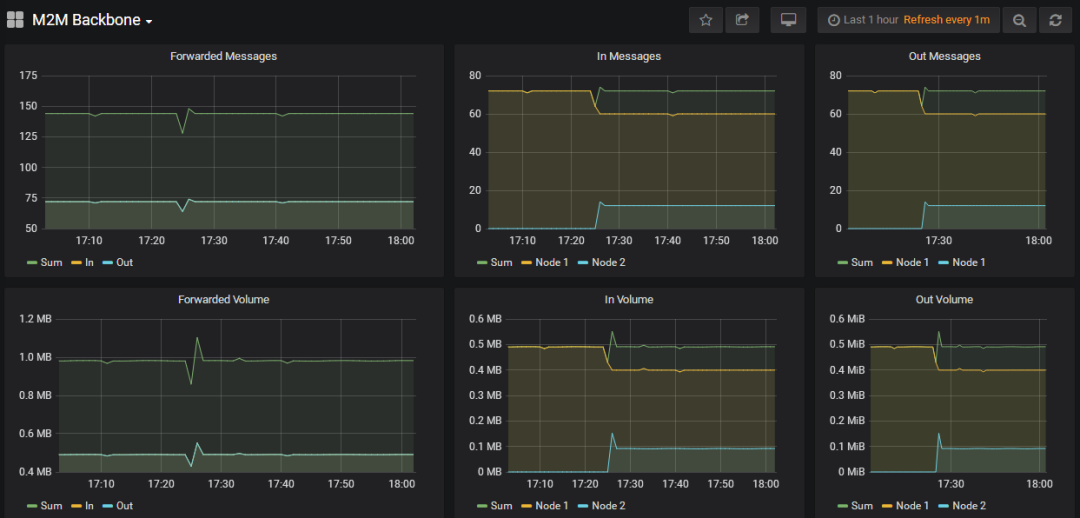Click the 175 y-axis label in Forwarded Messages

(28, 75)
